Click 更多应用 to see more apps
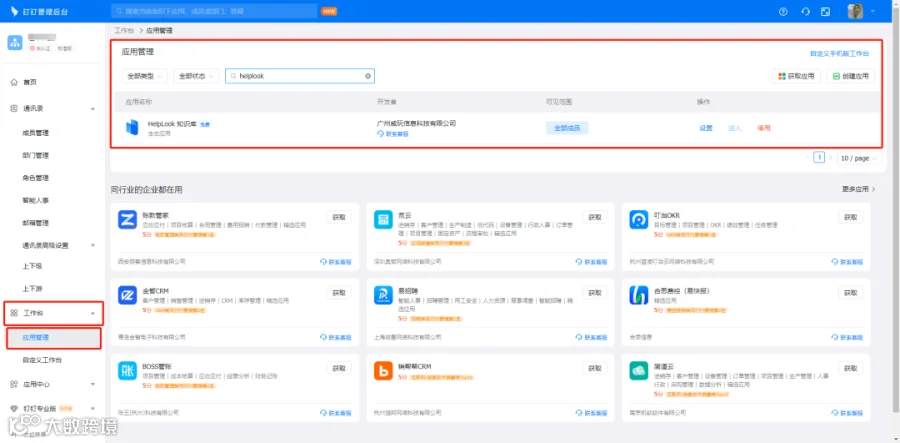Image resolution: width=900 pixels, height=443 pixels. point(858,189)
